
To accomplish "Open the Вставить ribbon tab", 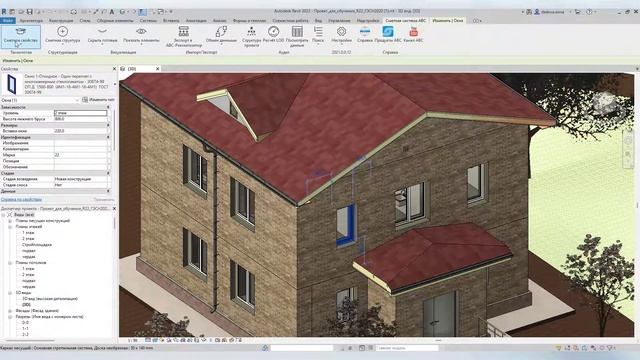I will [171, 20].
